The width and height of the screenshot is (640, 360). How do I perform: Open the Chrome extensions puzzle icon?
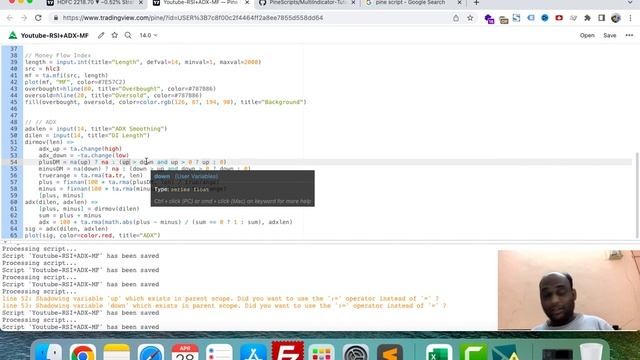coord(587,18)
